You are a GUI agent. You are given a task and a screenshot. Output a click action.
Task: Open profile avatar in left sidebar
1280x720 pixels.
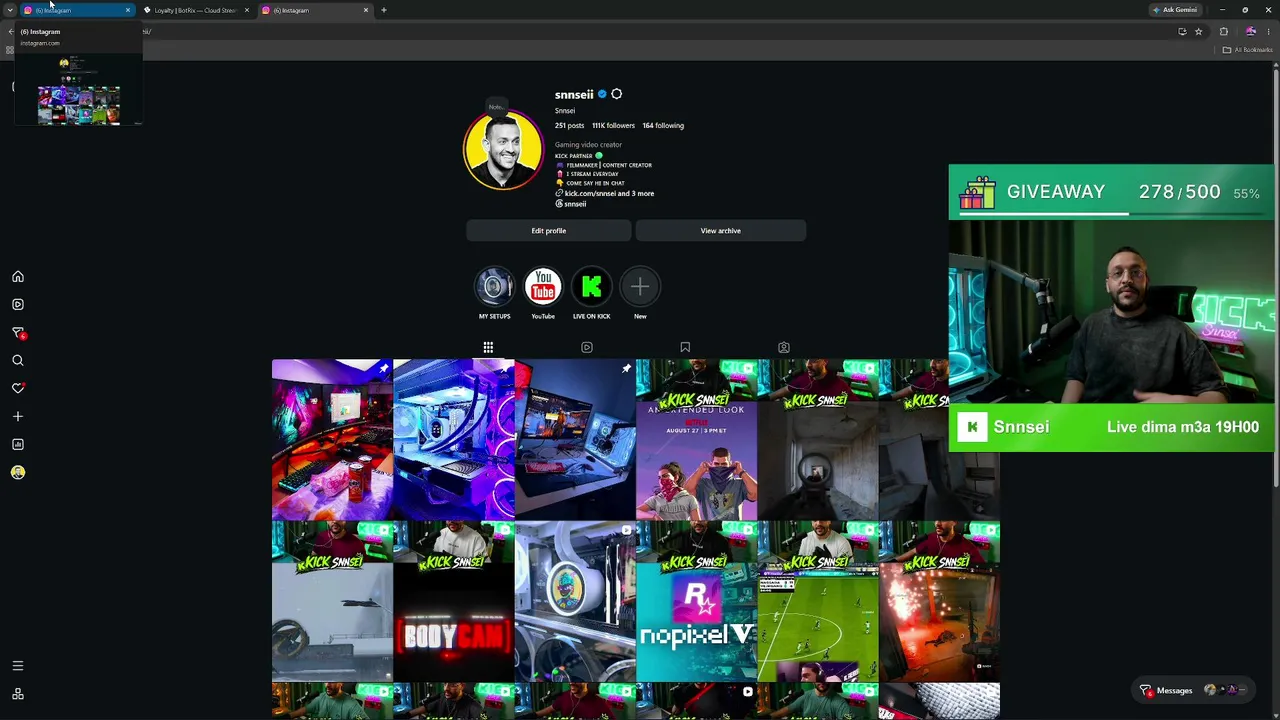[x=18, y=472]
